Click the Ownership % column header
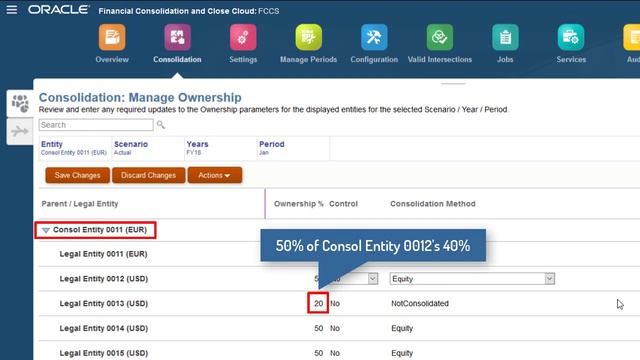The image size is (640, 360). (x=299, y=204)
